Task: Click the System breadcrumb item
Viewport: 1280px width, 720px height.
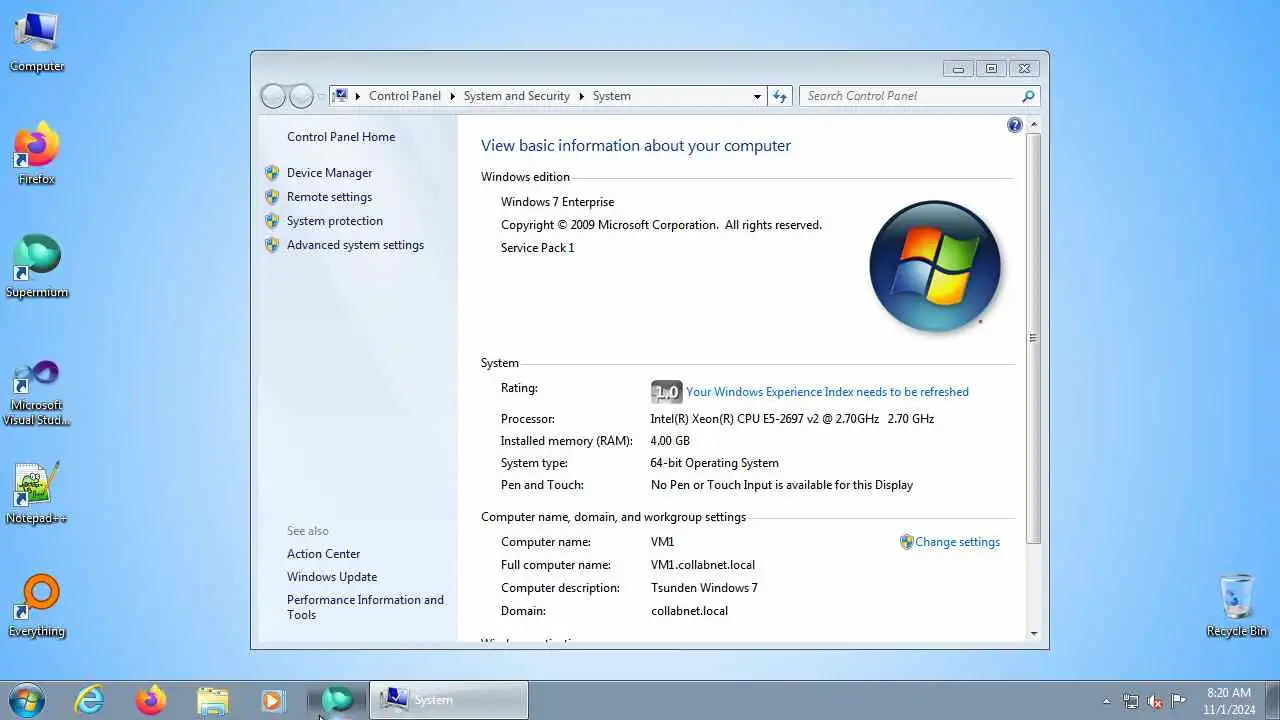Action: (612, 96)
